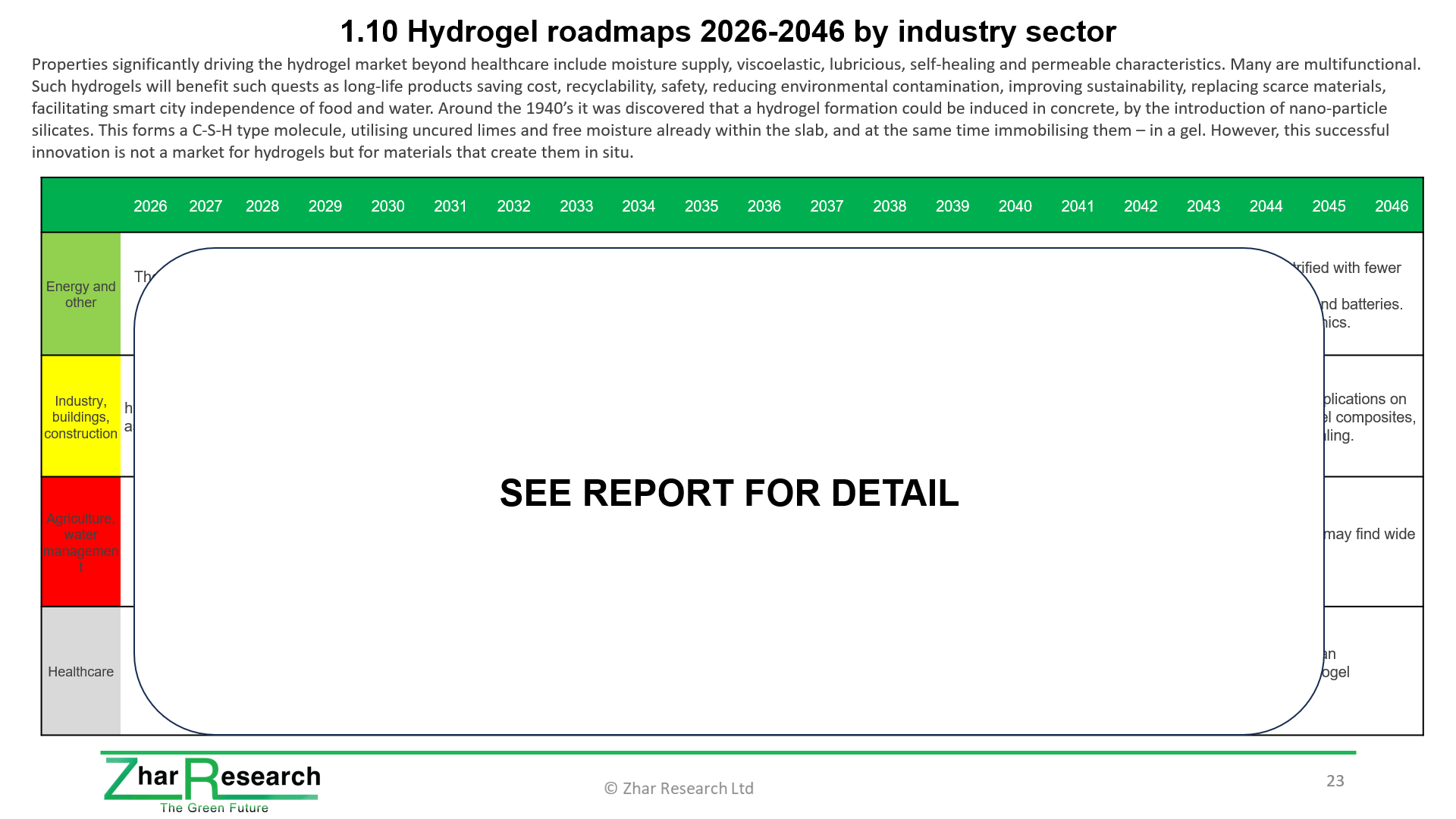Select the red Agriculture, water management cell
The image size is (1456, 819).
(x=81, y=541)
